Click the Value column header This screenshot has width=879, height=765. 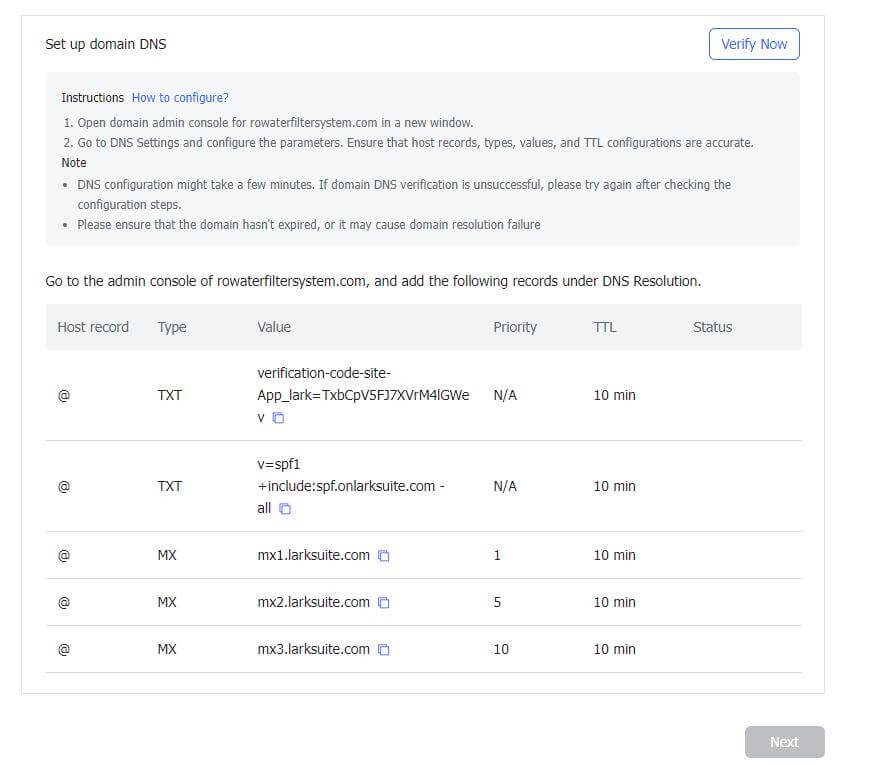tap(274, 327)
